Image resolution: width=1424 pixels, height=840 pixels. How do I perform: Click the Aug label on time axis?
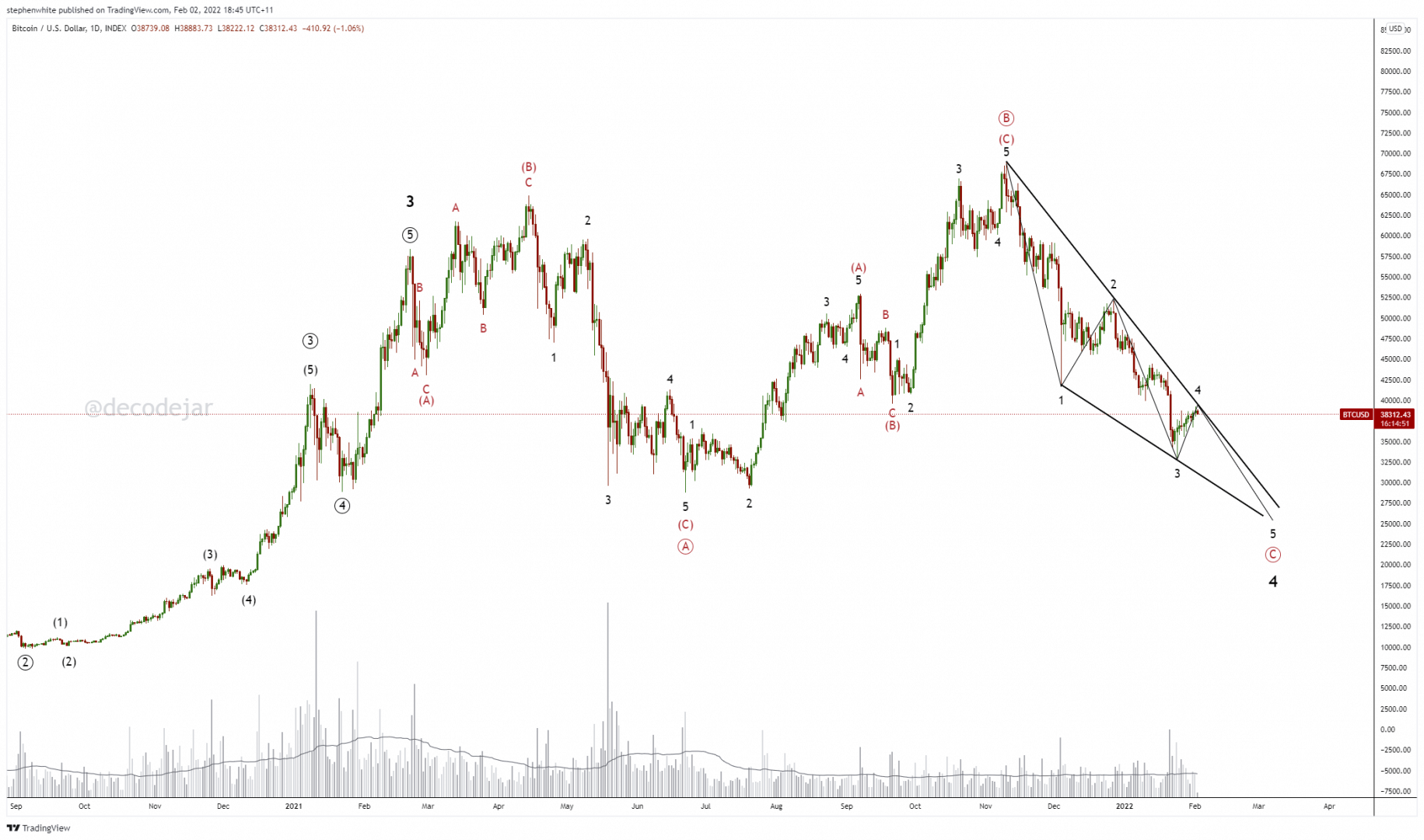point(776,807)
